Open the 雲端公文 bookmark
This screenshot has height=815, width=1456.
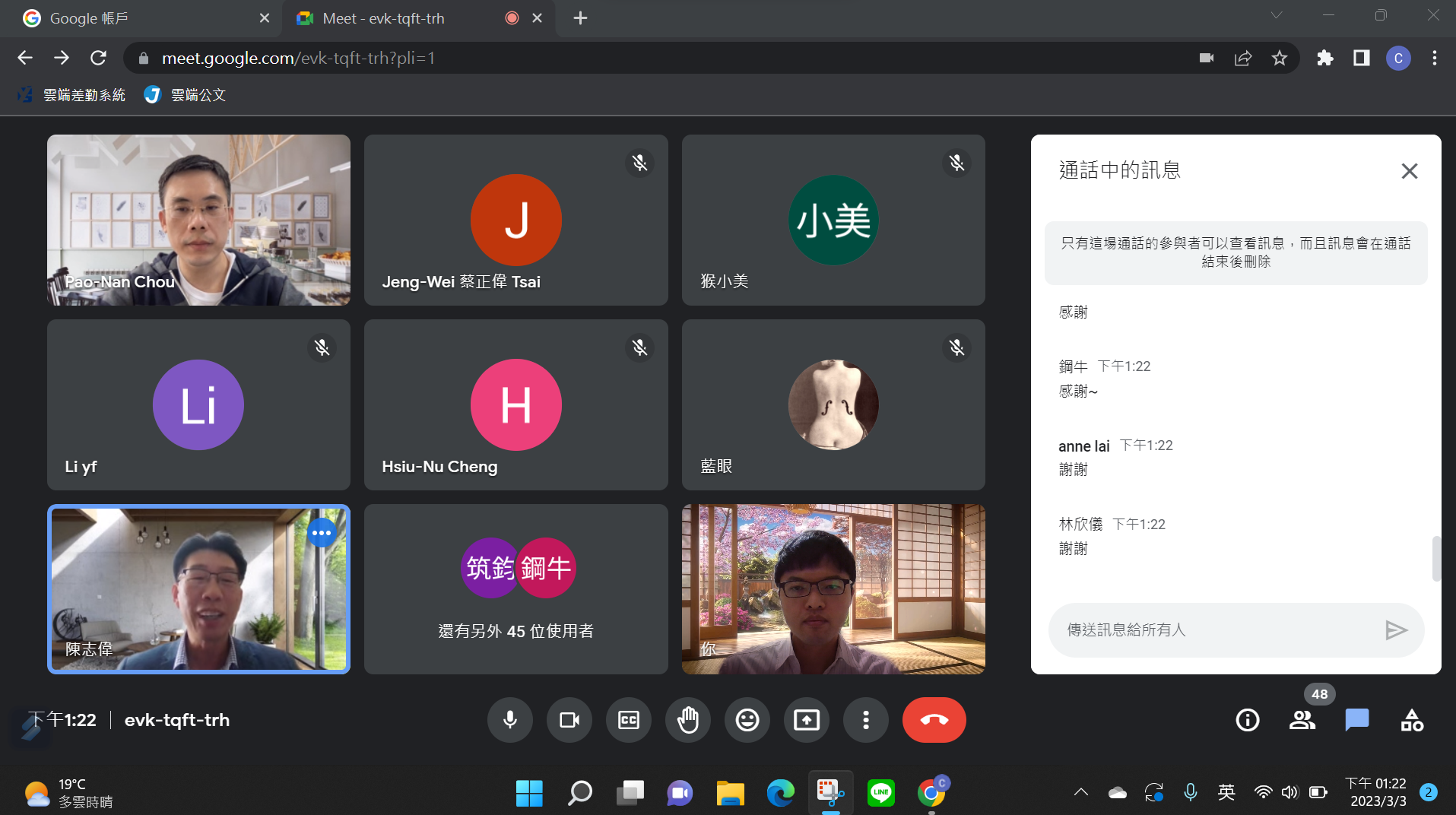186,95
